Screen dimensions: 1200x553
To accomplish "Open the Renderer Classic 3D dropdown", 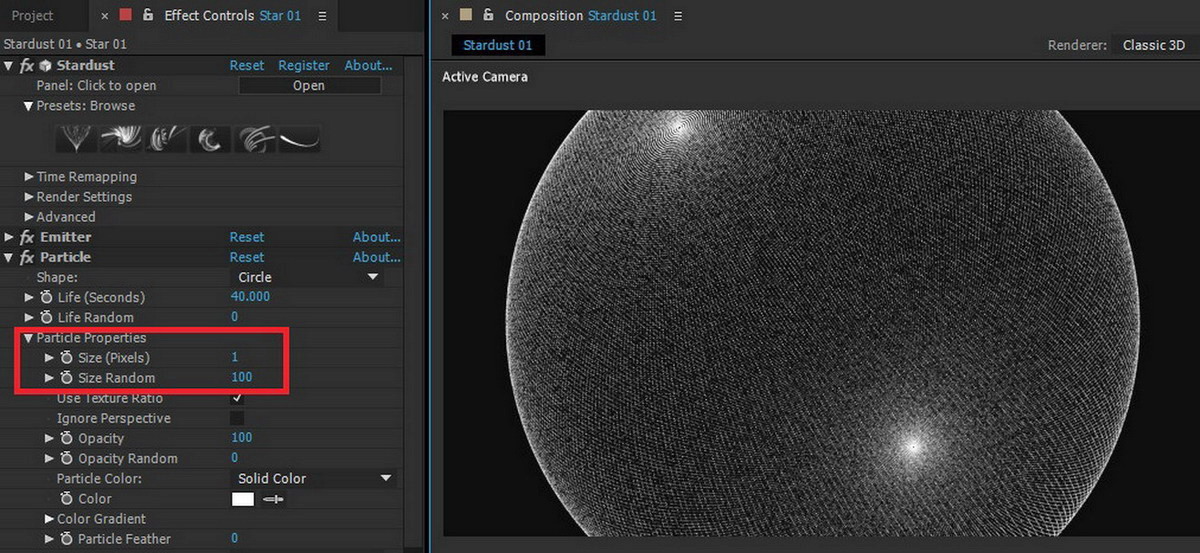I will pyautogui.click(x=1154, y=45).
